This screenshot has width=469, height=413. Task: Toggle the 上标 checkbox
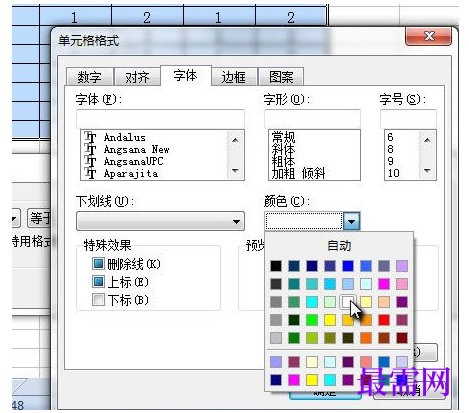[98, 282]
